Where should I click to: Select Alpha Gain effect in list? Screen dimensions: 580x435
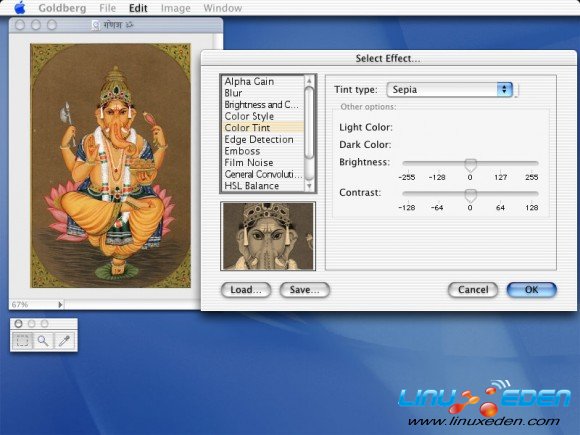(x=263, y=81)
